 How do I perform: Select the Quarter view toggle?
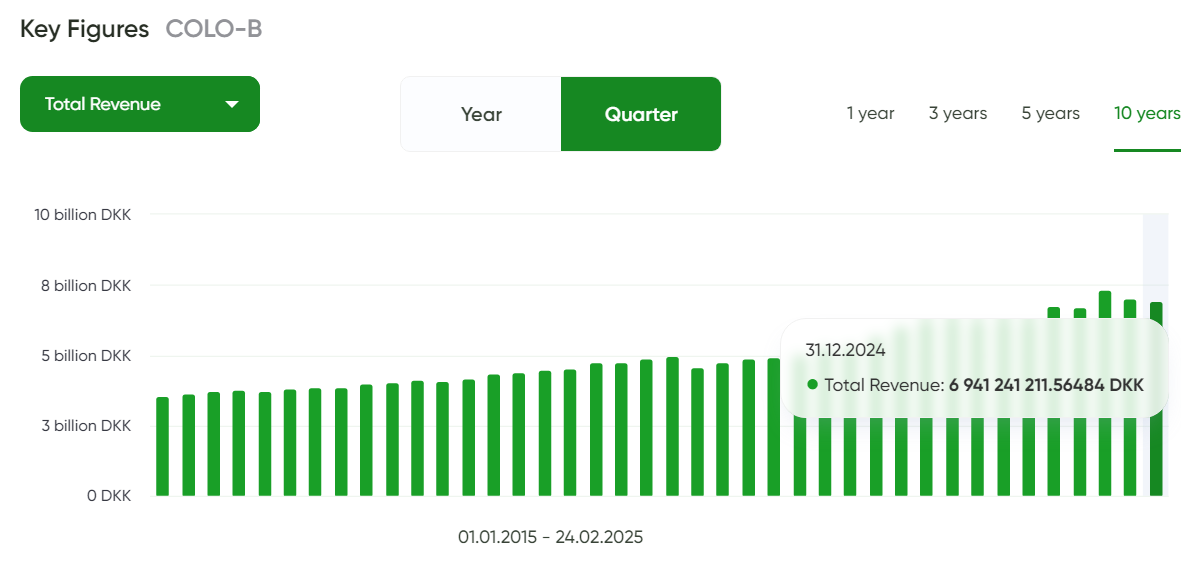coord(641,114)
